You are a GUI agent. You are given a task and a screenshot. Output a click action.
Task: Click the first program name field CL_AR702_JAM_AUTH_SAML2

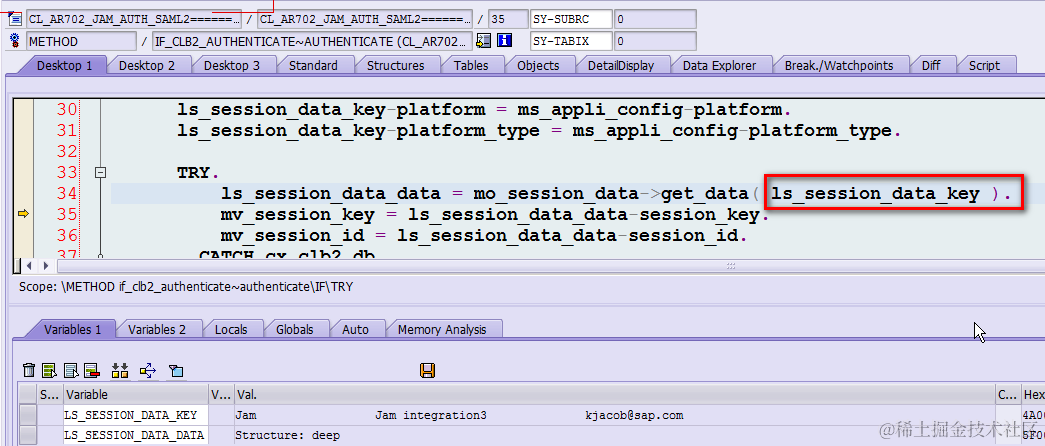pos(134,19)
